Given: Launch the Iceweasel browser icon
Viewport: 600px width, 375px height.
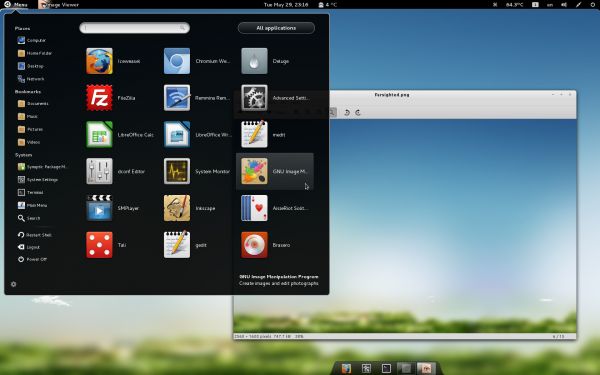Looking at the screenshot, I should click(x=99, y=61).
